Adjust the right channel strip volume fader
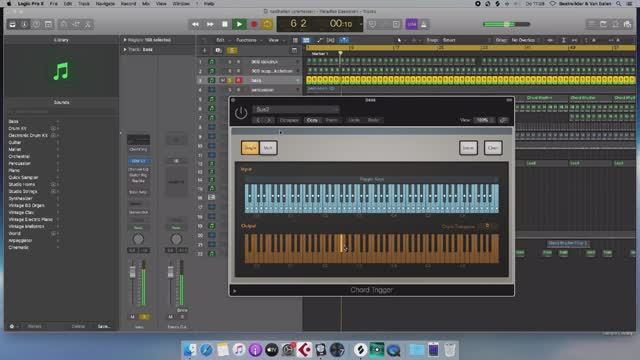Image resolution: width=640 pixels, height=360 pixels. [x=171, y=273]
